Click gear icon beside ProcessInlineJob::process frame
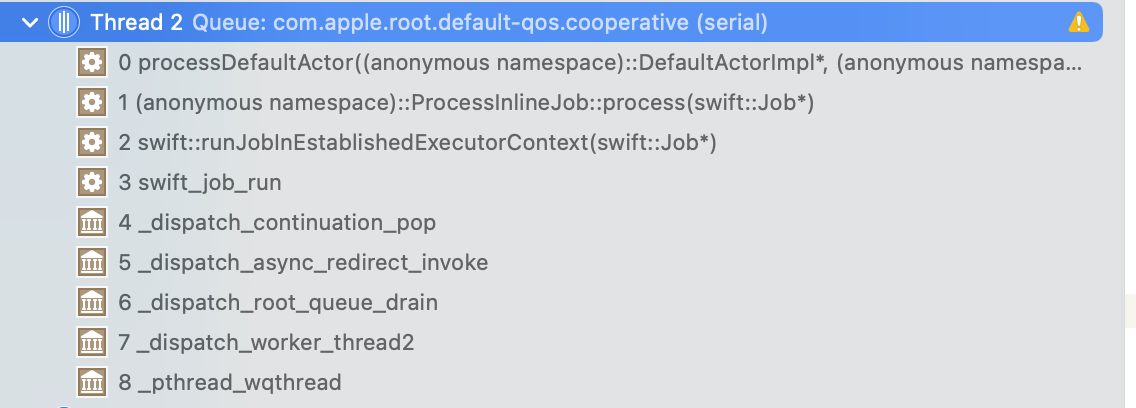Screen dimensions: 1136x408 [92, 103]
